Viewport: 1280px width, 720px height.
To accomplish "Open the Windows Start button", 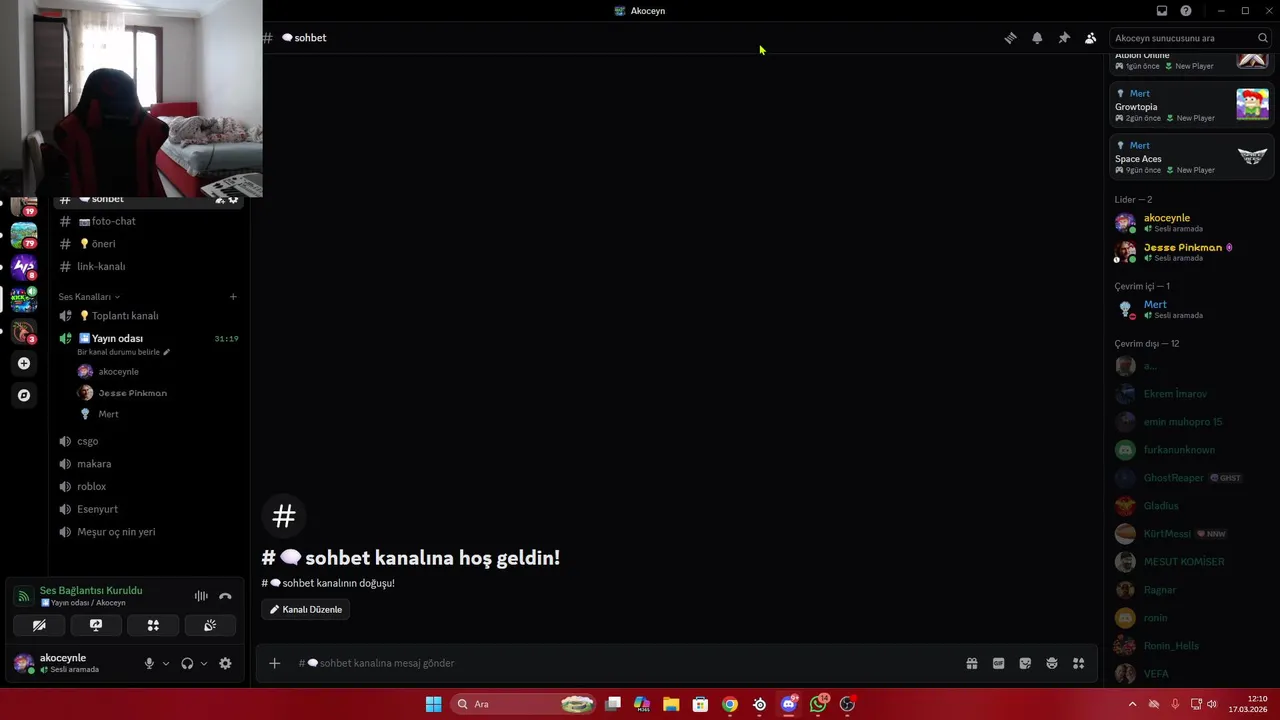I will click(x=433, y=704).
